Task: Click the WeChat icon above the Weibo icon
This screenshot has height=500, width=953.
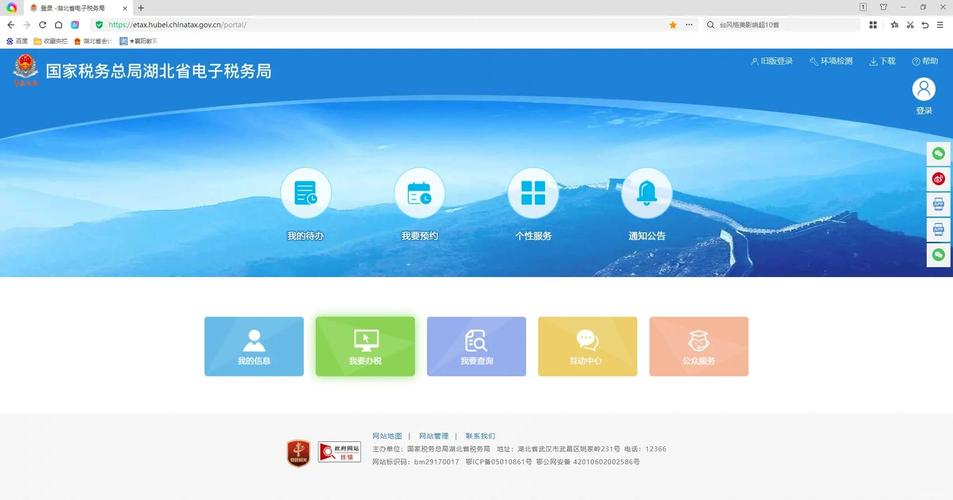Action: tap(938, 154)
